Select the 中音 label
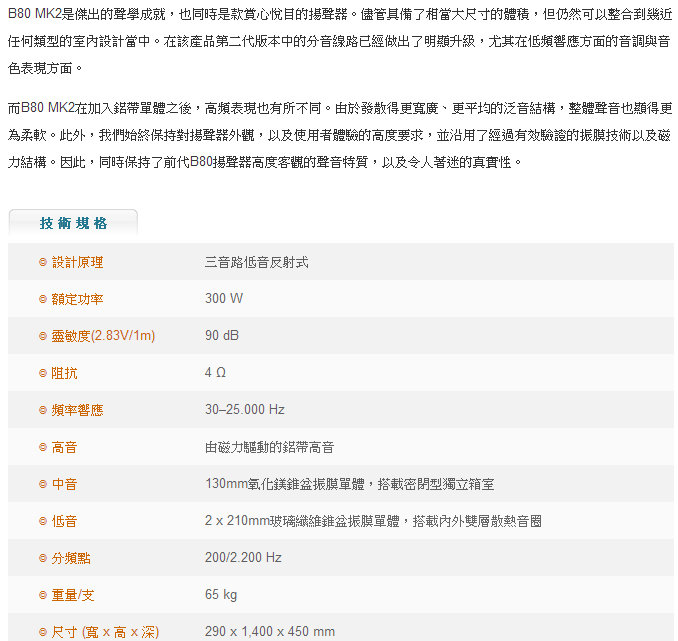The width and height of the screenshot is (678, 641). 64,484
